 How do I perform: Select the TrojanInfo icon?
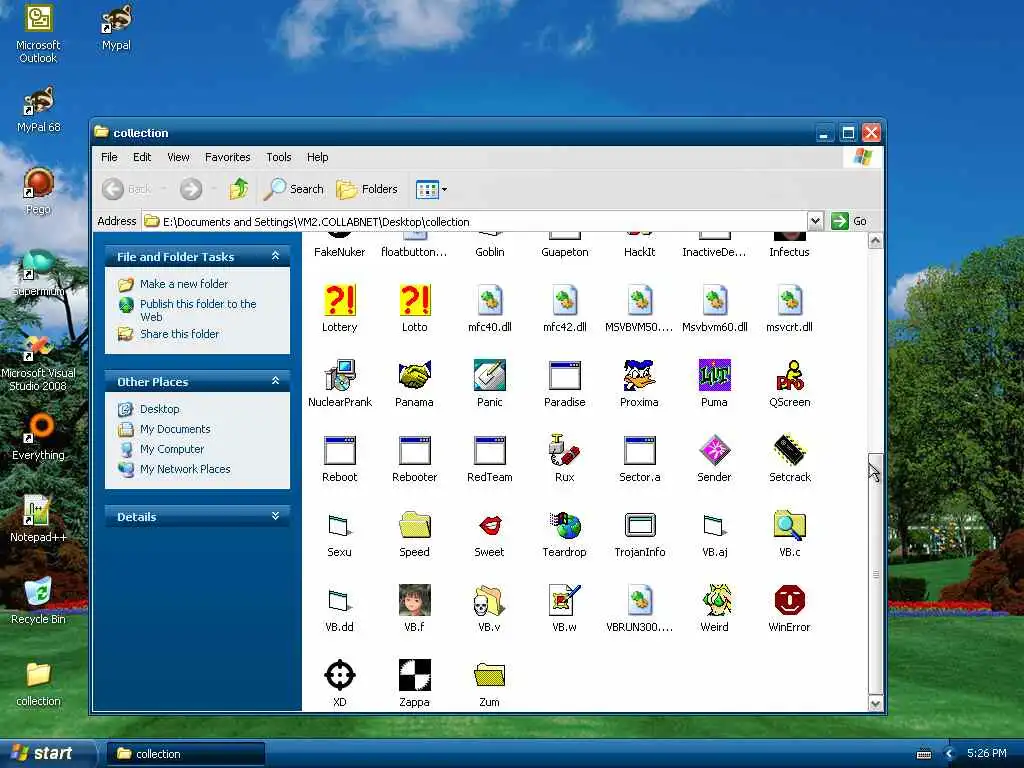(639, 526)
